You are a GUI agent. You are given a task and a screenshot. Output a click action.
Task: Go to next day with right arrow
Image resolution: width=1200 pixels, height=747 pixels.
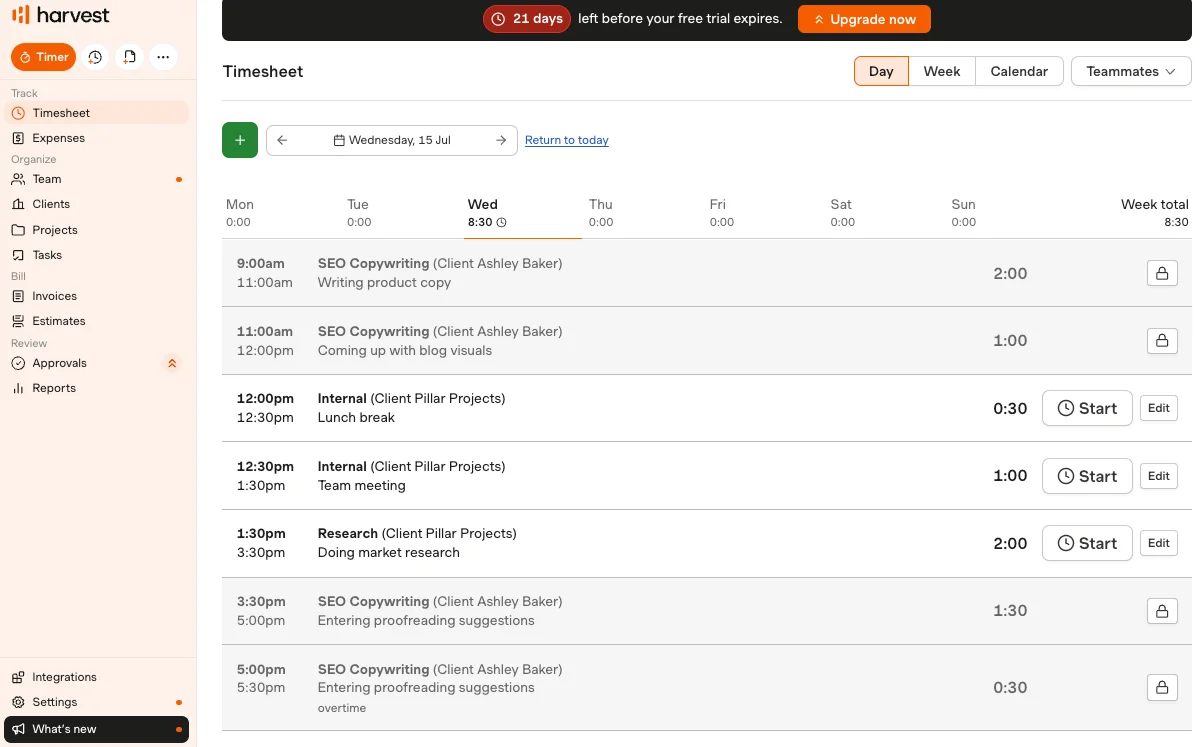tap(501, 140)
